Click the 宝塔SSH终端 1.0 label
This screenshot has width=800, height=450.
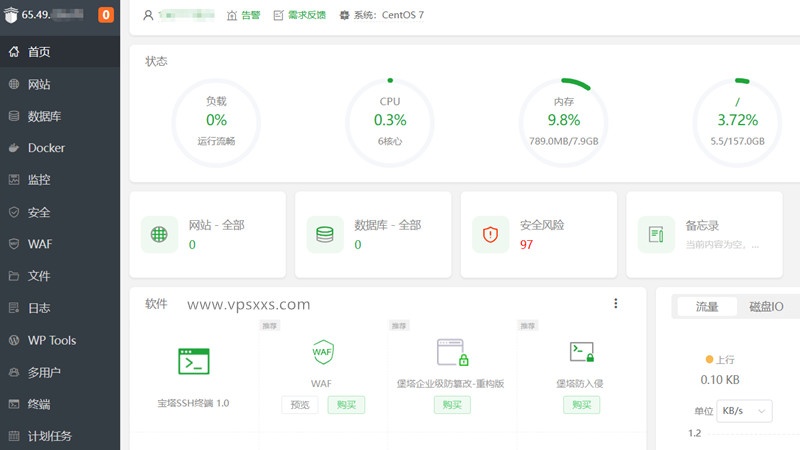click(193, 403)
